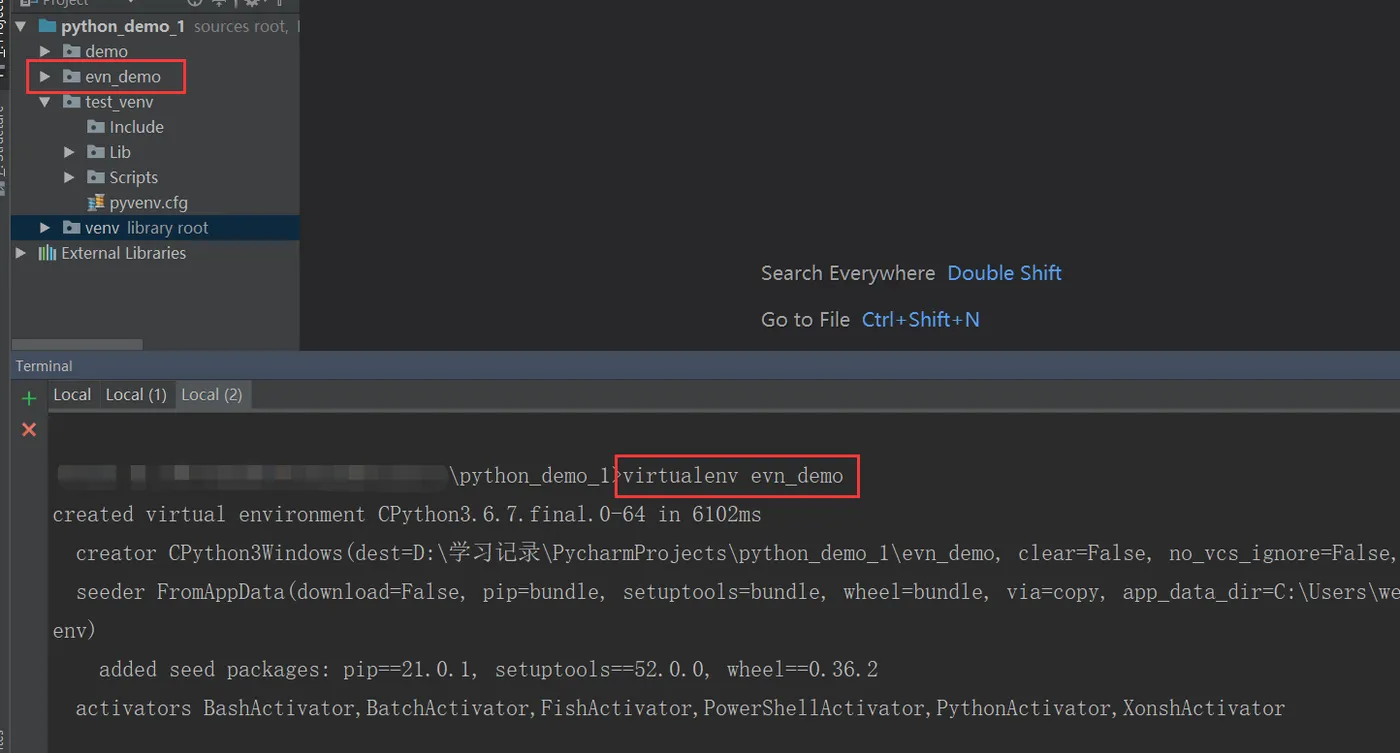Click the External Libraries bars icon
Viewport: 1400px width, 753px height.
(x=47, y=253)
